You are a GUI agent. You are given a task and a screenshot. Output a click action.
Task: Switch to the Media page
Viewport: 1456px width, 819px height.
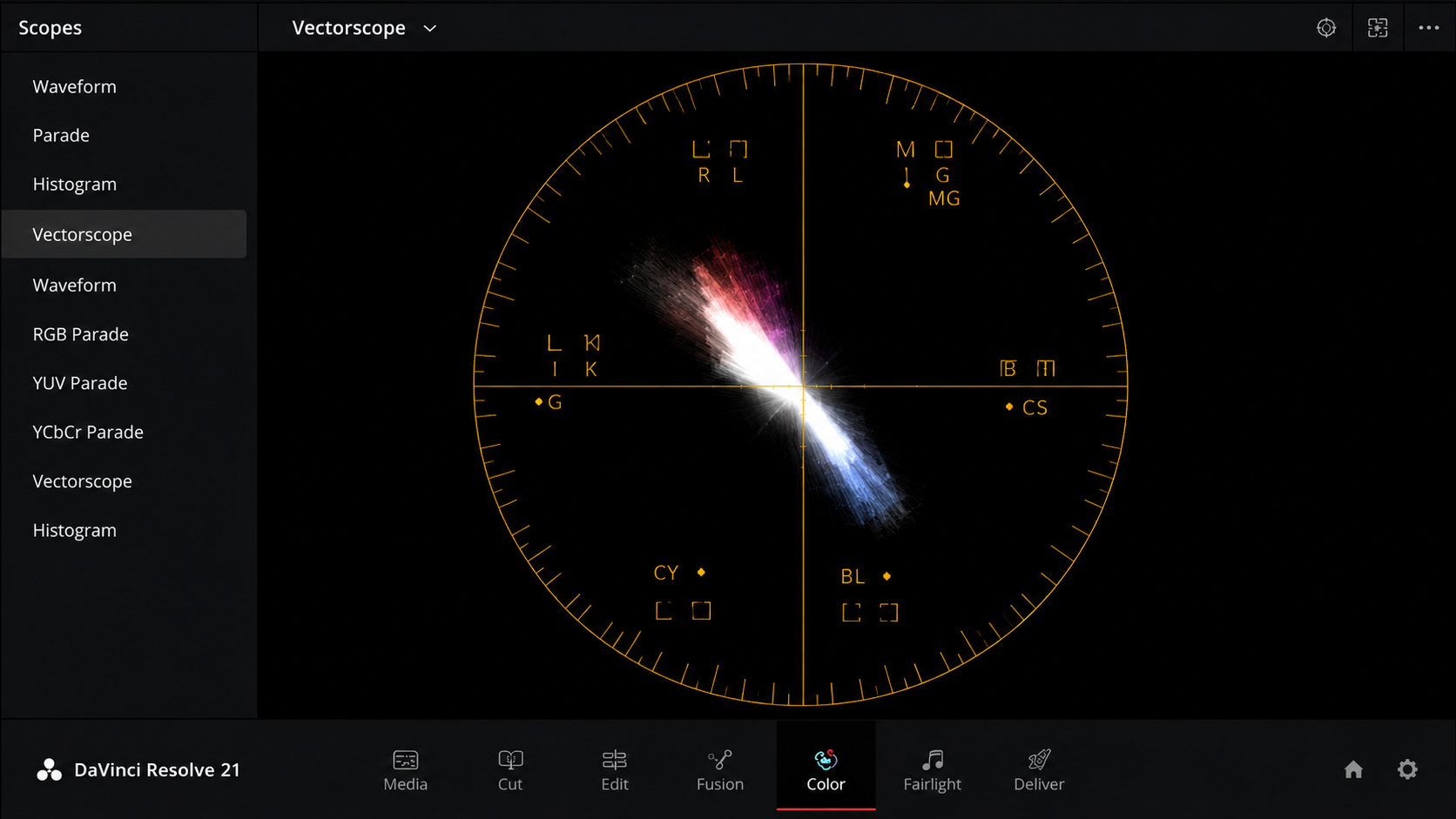[406, 770]
